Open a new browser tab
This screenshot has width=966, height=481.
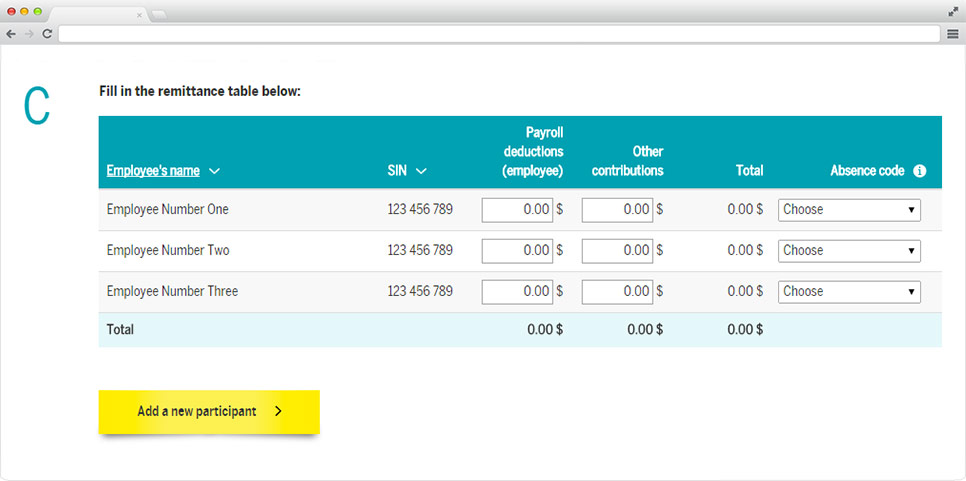coord(159,14)
